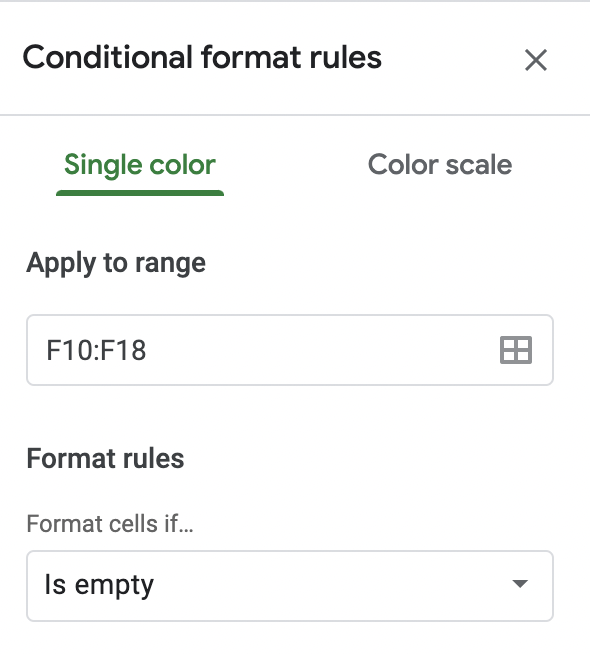Image resolution: width=590 pixels, height=654 pixels.
Task: Click the 'Format cells if…' label
Action: point(110,523)
